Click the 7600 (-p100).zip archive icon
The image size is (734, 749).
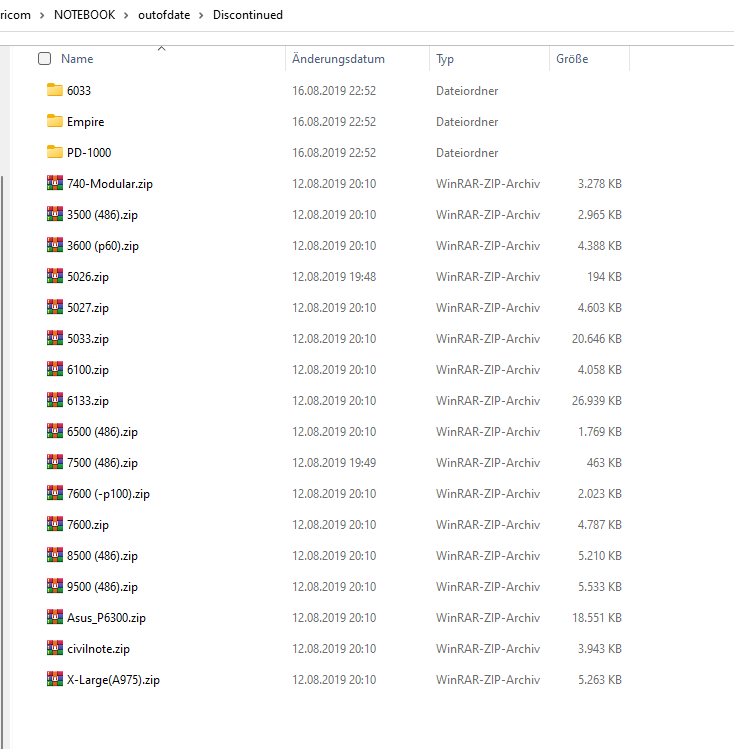(55, 493)
